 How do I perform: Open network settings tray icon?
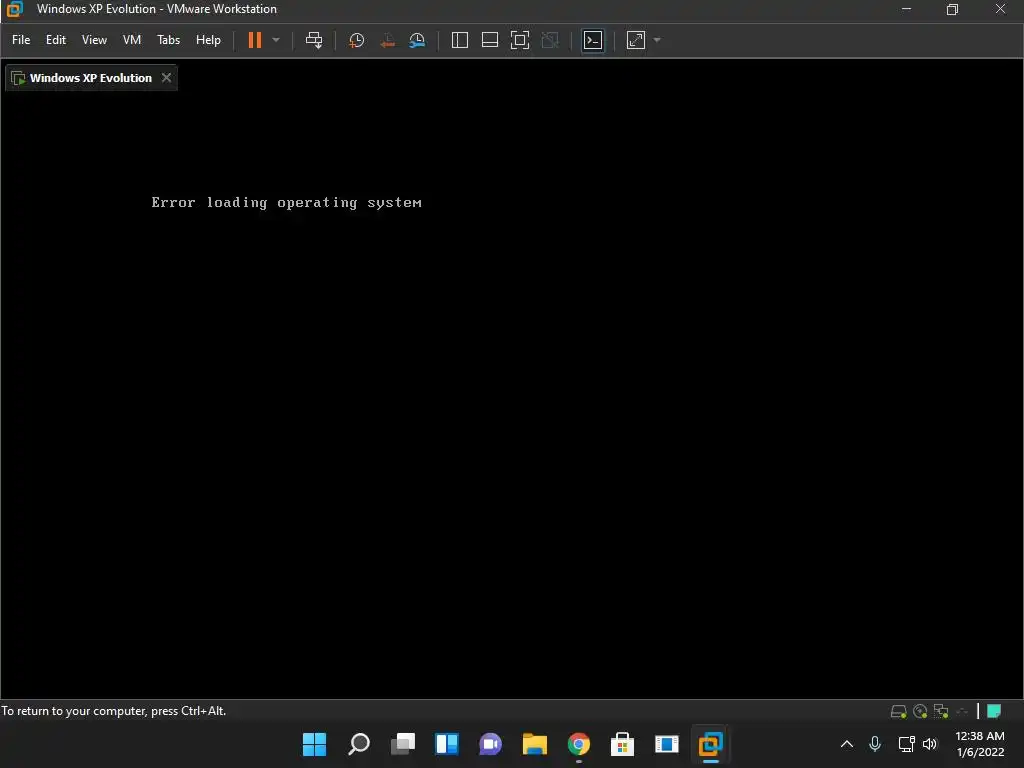906,744
